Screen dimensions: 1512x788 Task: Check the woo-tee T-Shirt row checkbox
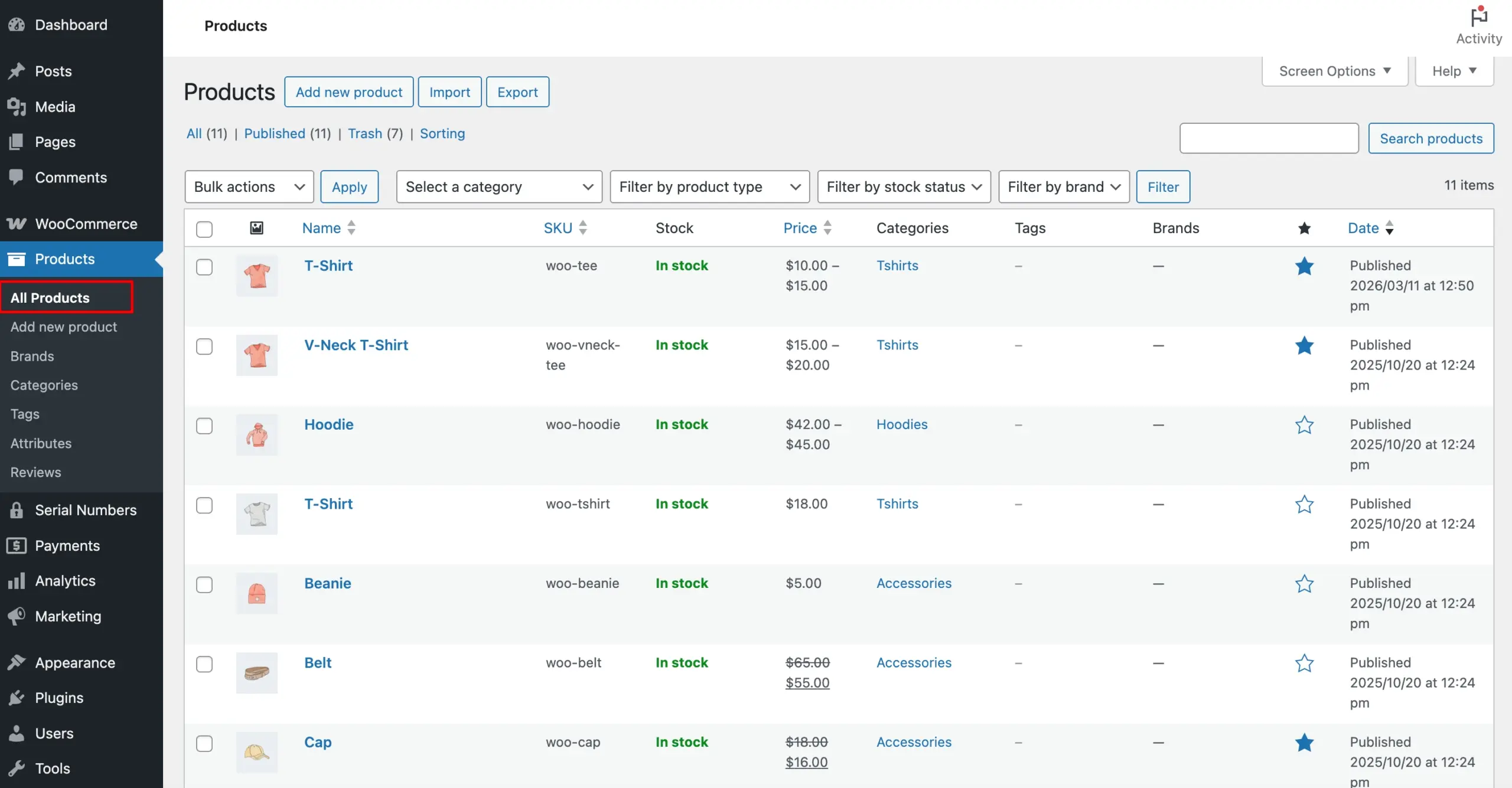204,267
